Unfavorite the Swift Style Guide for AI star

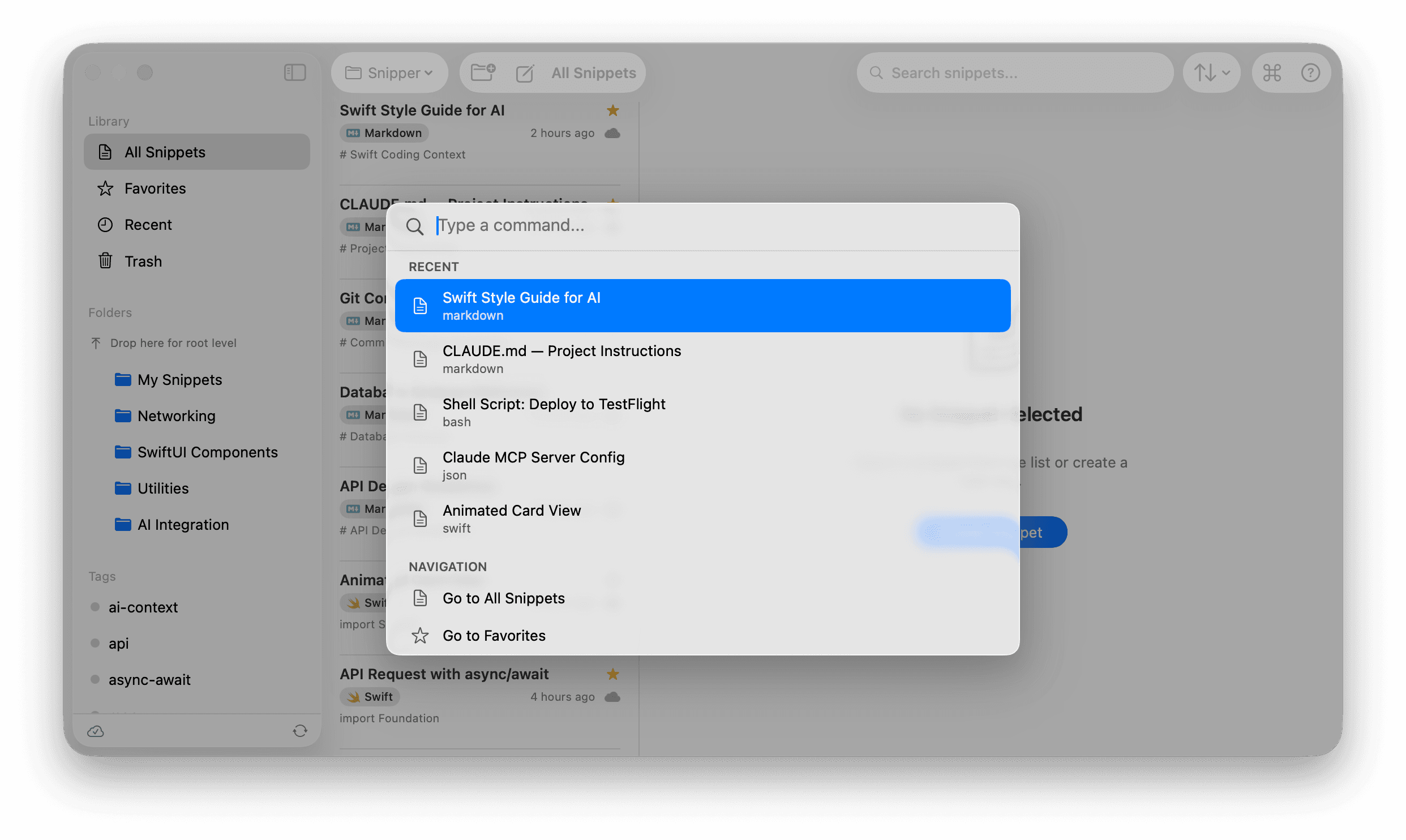click(613, 110)
